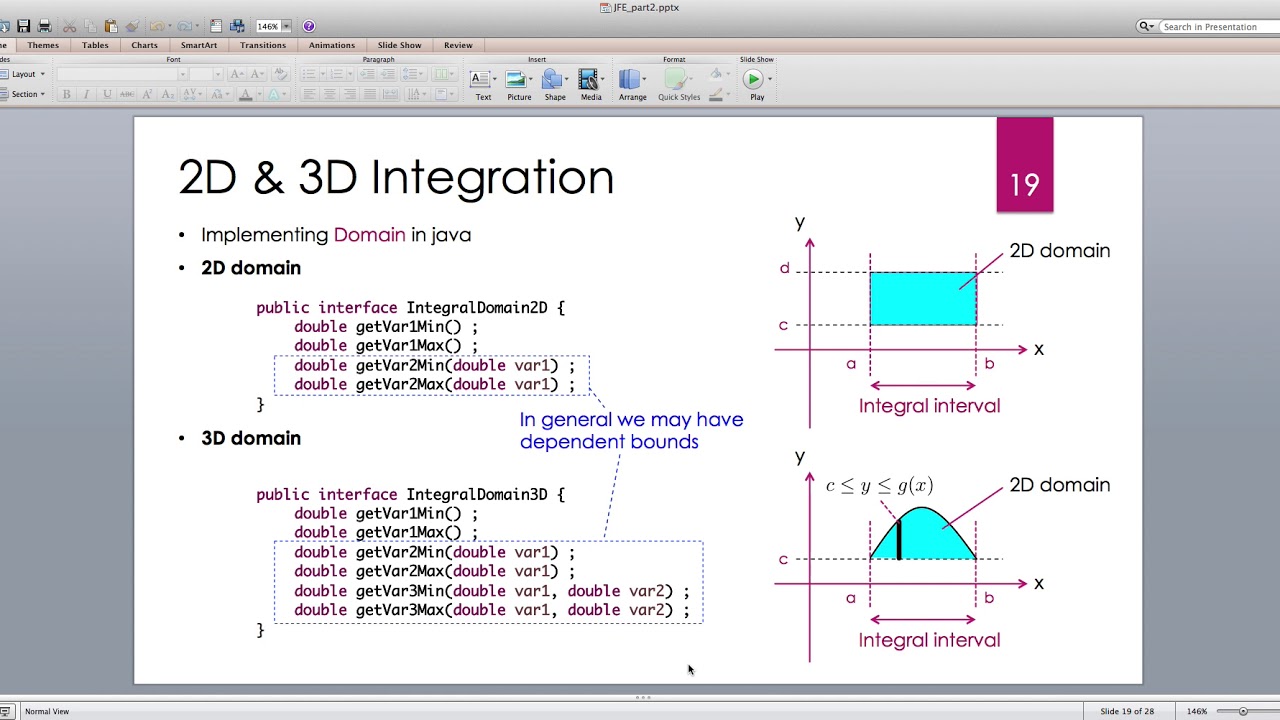Open the Layout dropdown
This screenshot has width=1280, height=720.
pyautogui.click(x=24, y=74)
